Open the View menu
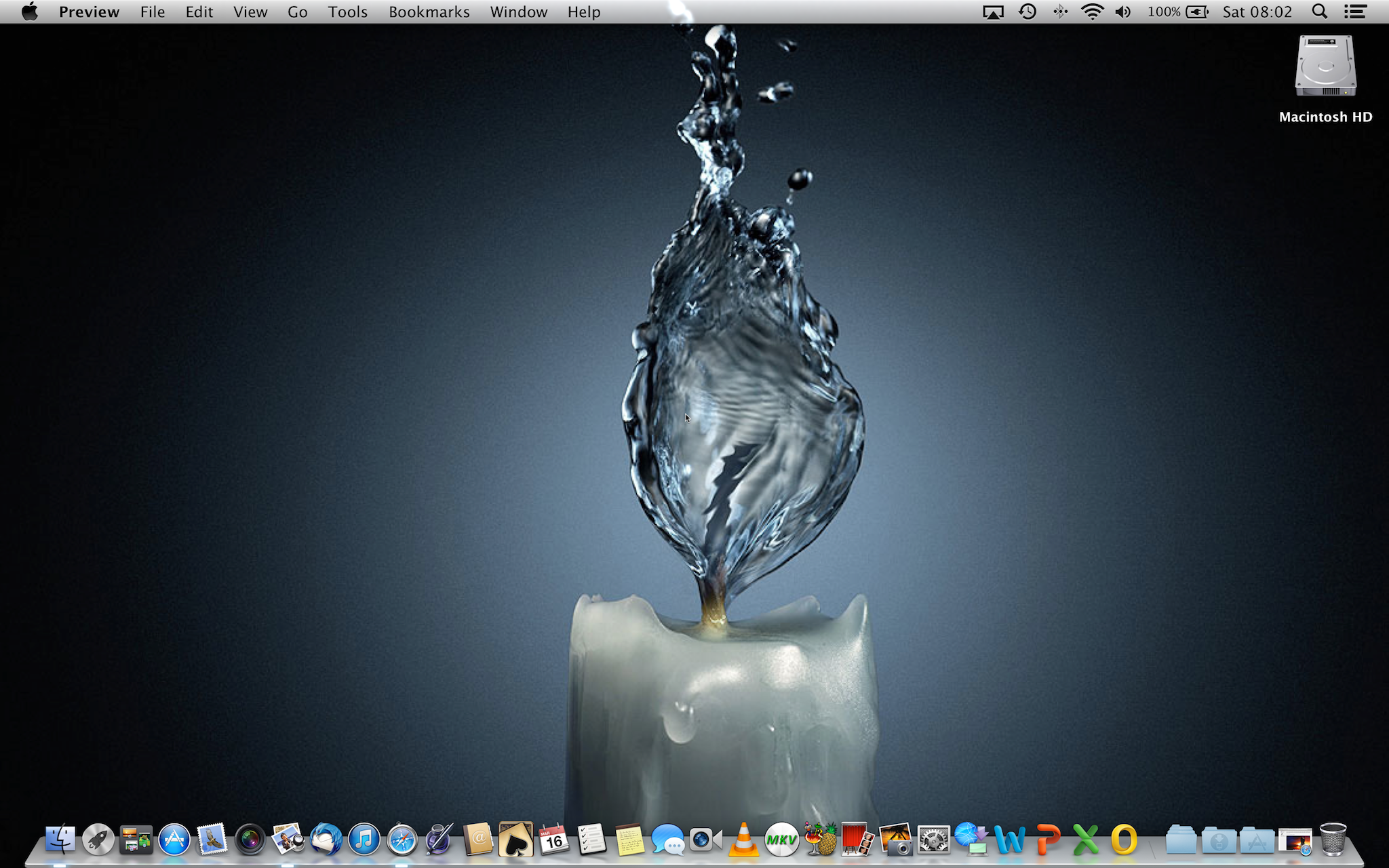The height and width of the screenshot is (868, 1389). pos(250,12)
